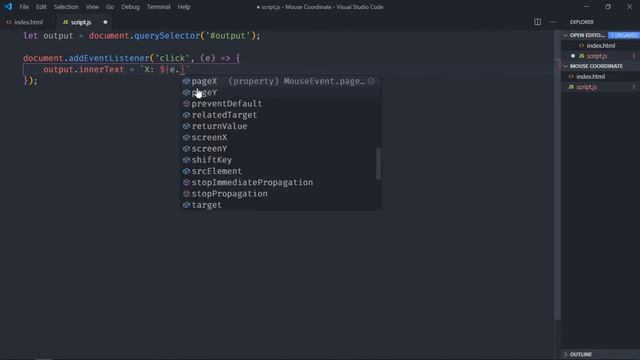
Task: Minimize the VS Code window
Action: 587,7
